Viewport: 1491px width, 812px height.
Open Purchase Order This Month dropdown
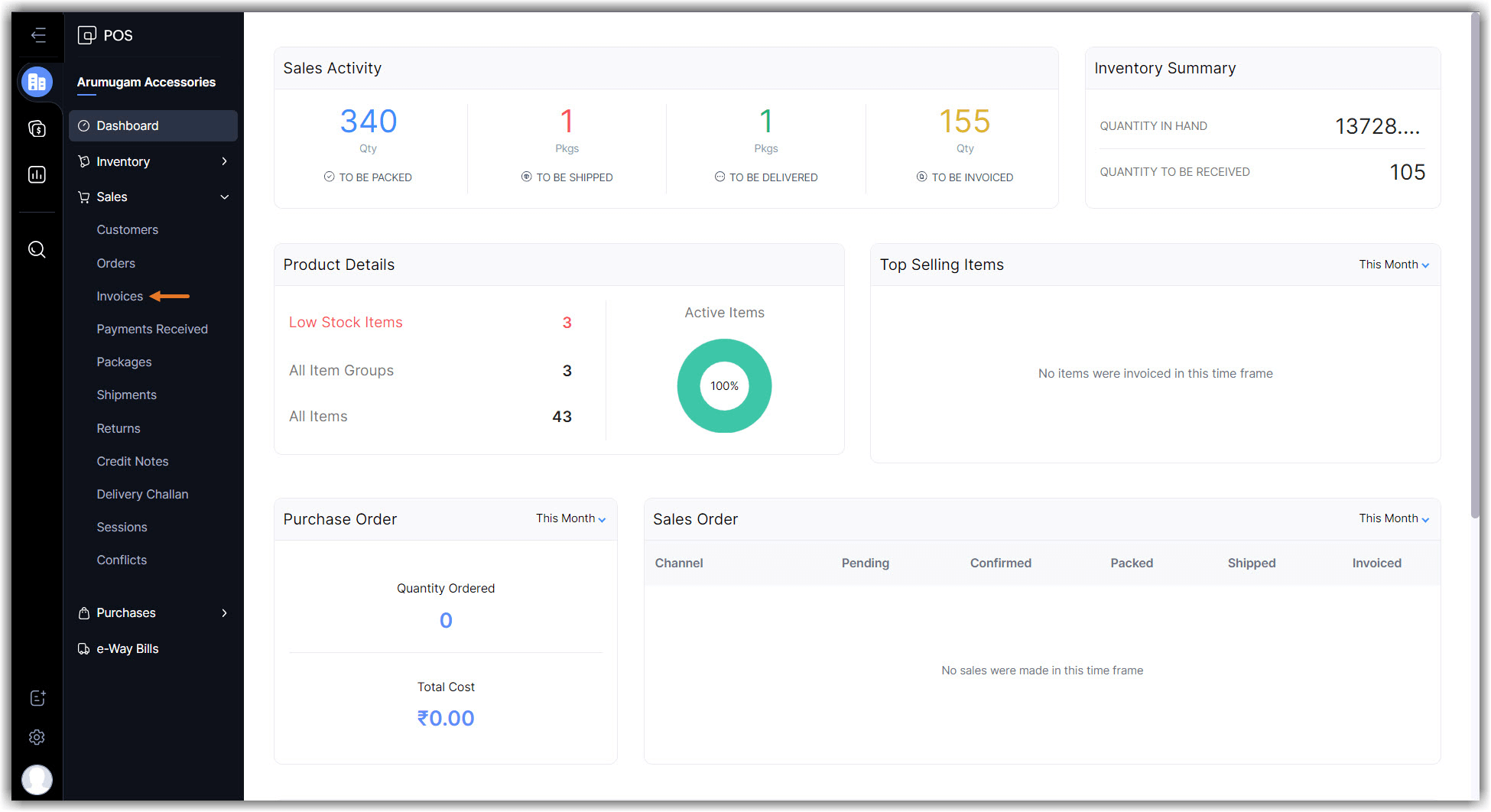[570, 518]
